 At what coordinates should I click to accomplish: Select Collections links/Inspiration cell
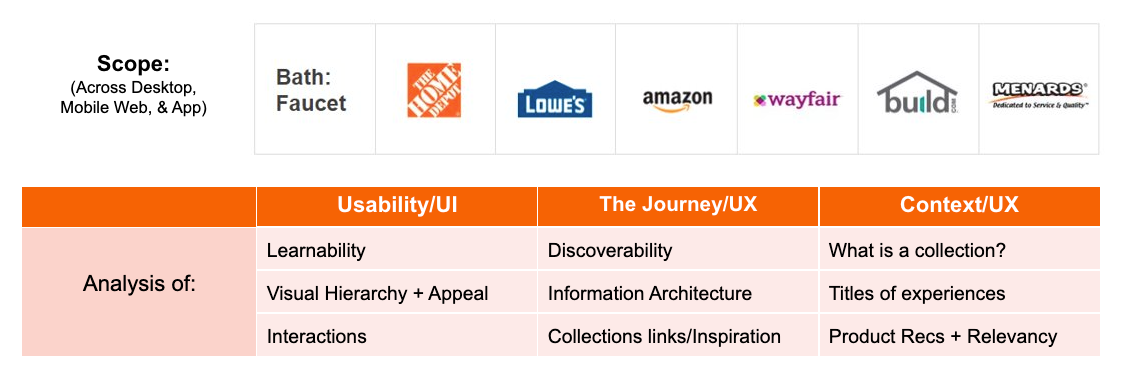pyautogui.click(x=678, y=335)
